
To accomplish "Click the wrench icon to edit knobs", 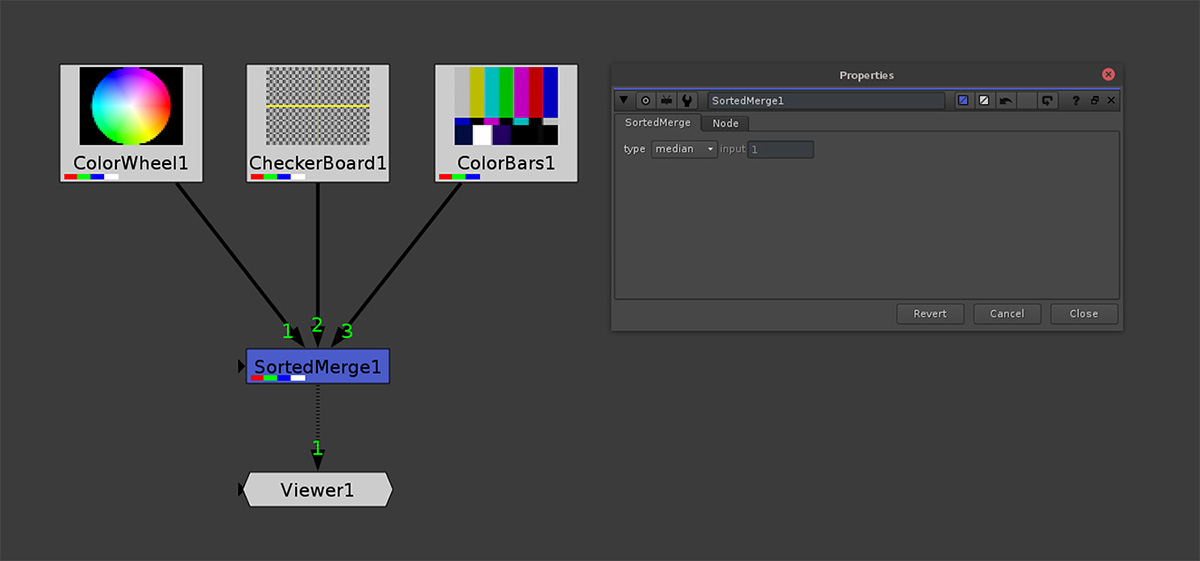I will click(x=687, y=101).
